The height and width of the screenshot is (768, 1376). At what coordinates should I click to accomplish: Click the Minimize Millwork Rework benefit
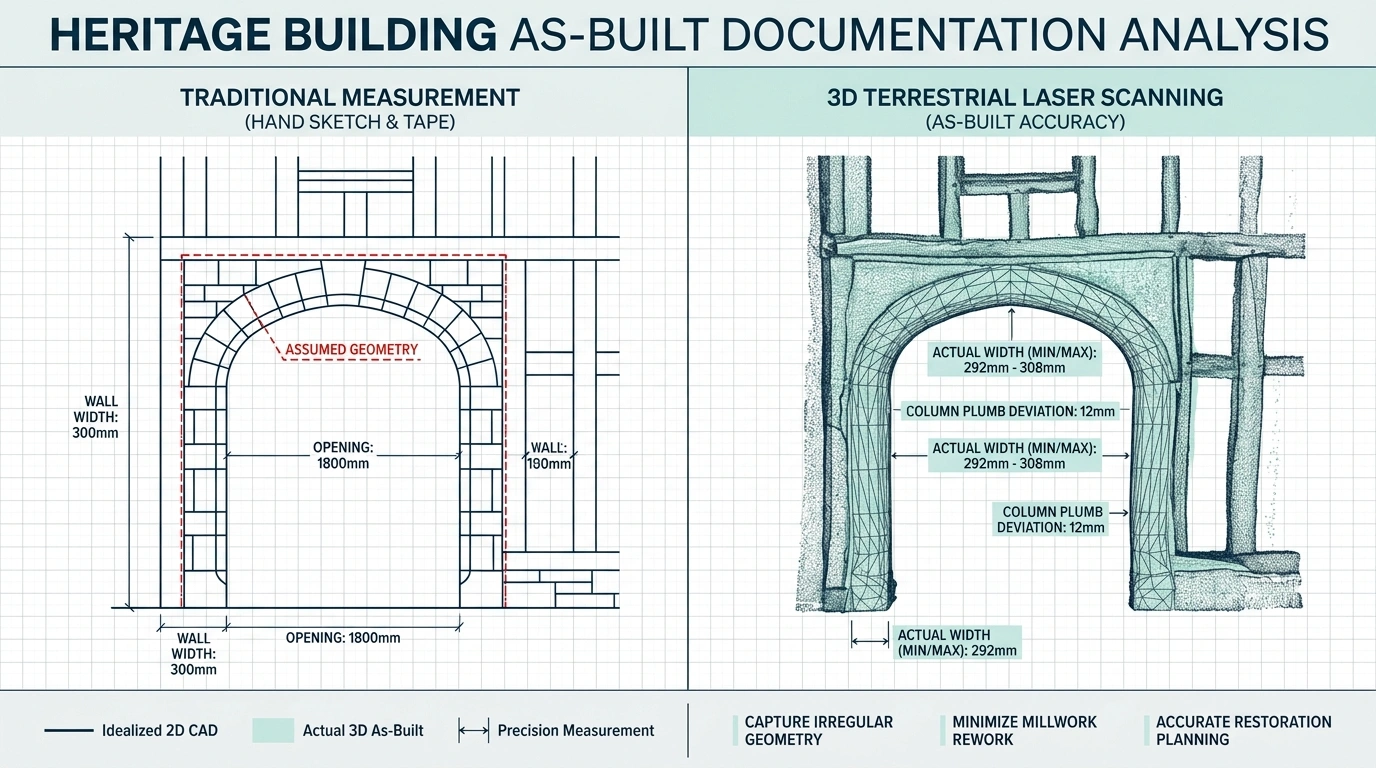[x=1019, y=730]
